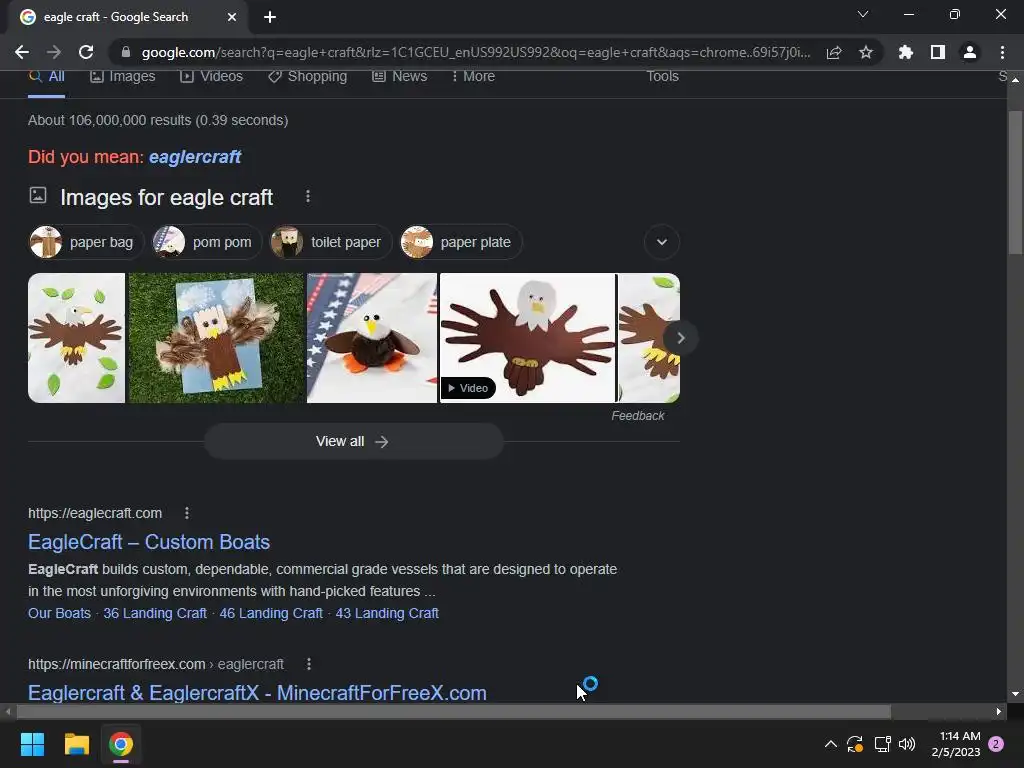This screenshot has height=768, width=1024.
Task: Open the handprint eagle video thumbnail
Action: tap(528, 338)
